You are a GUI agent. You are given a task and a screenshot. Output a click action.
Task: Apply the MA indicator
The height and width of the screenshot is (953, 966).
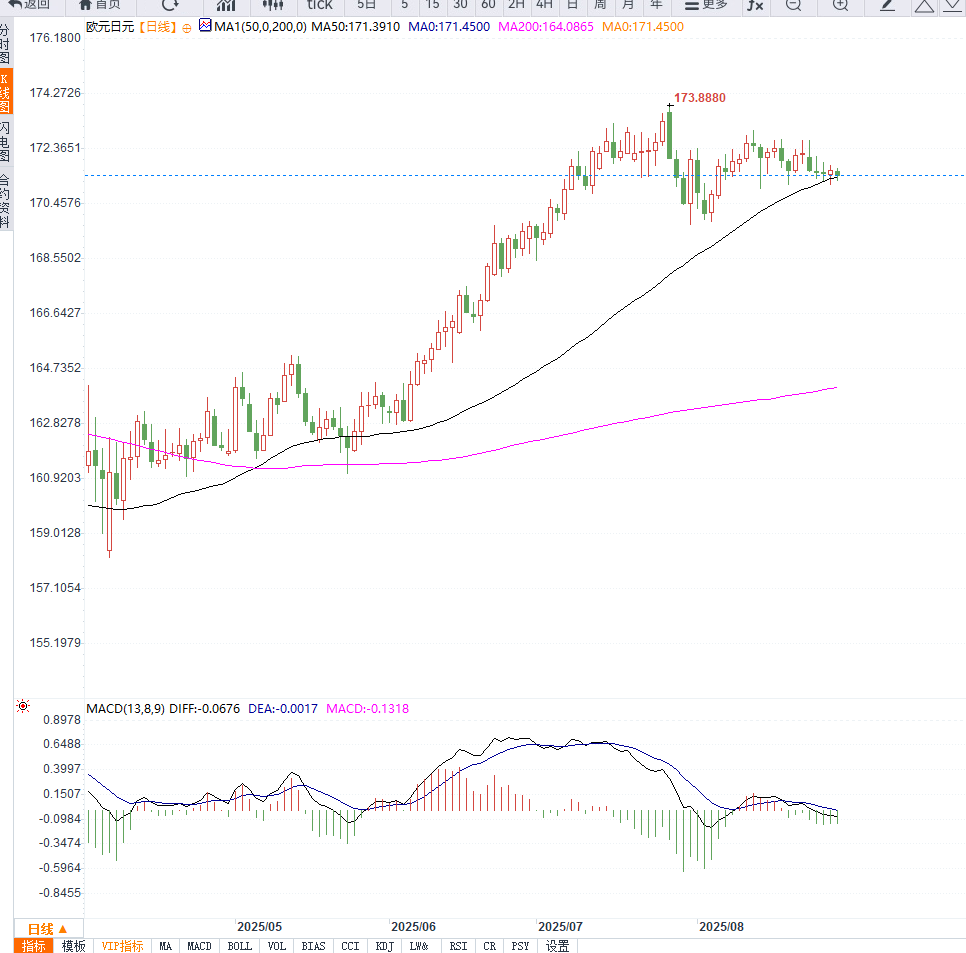(x=165, y=946)
